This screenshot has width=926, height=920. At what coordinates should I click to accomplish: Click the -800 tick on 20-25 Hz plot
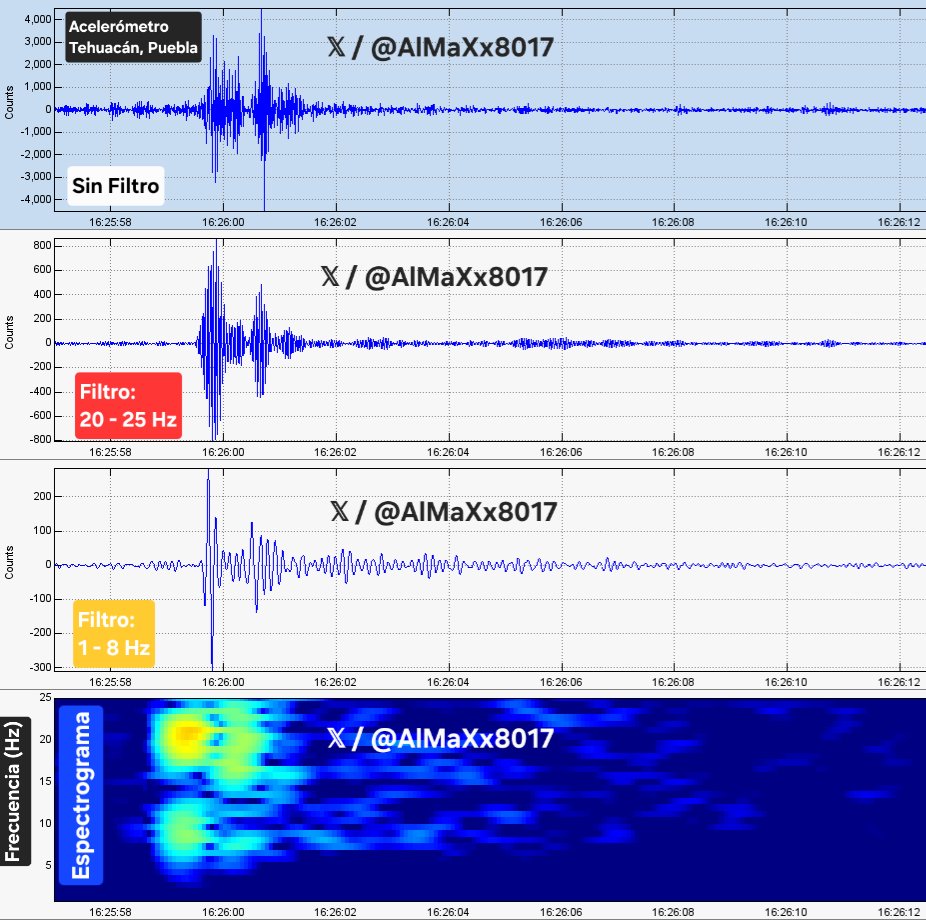pyautogui.click(x=41, y=439)
